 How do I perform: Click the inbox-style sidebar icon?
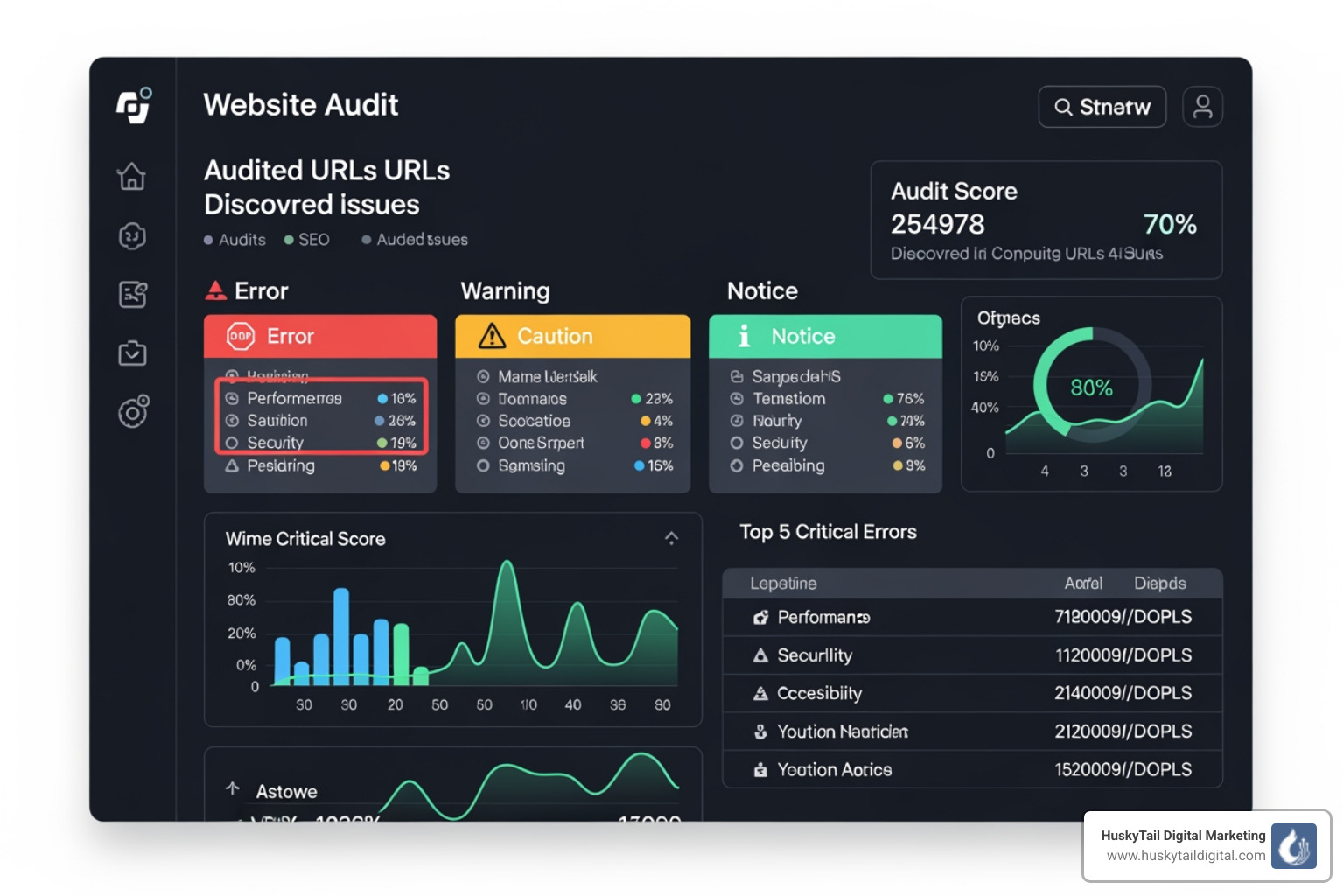click(x=132, y=353)
